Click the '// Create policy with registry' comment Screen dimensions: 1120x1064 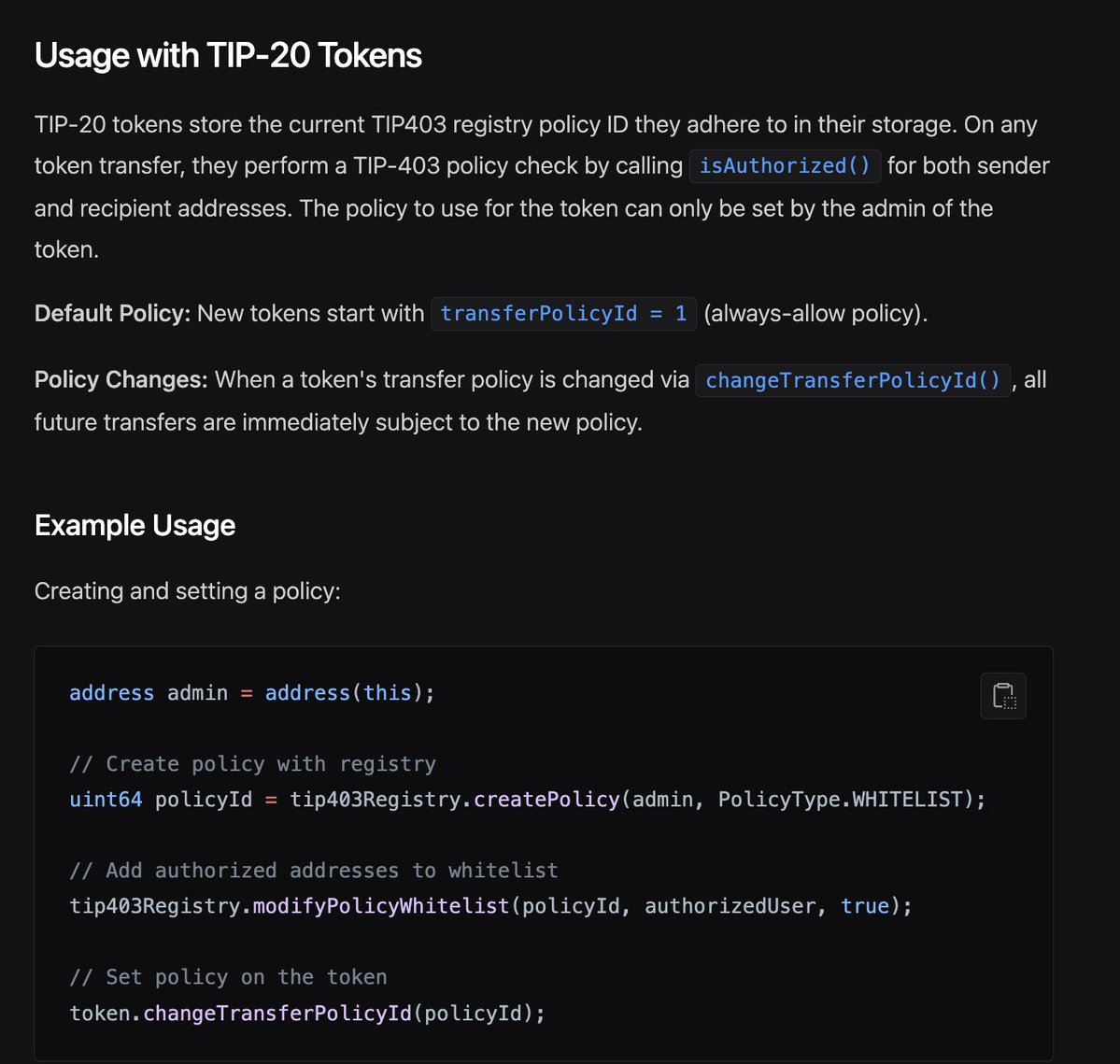[252, 764]
